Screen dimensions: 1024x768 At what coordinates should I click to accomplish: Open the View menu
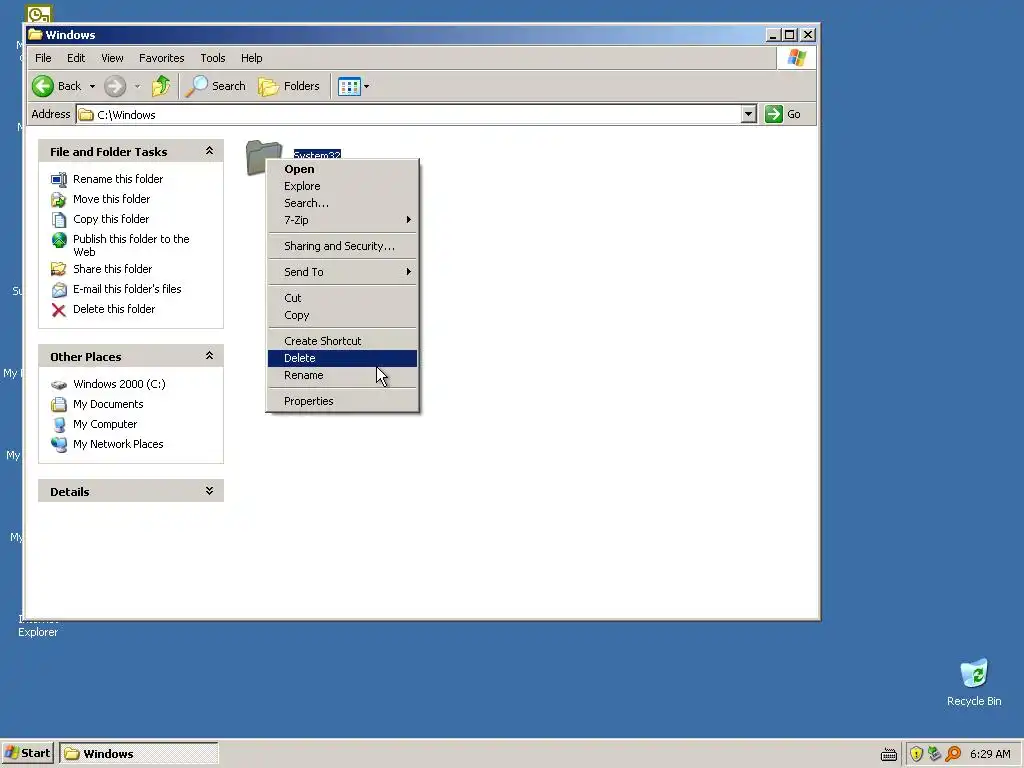point(112,58)
